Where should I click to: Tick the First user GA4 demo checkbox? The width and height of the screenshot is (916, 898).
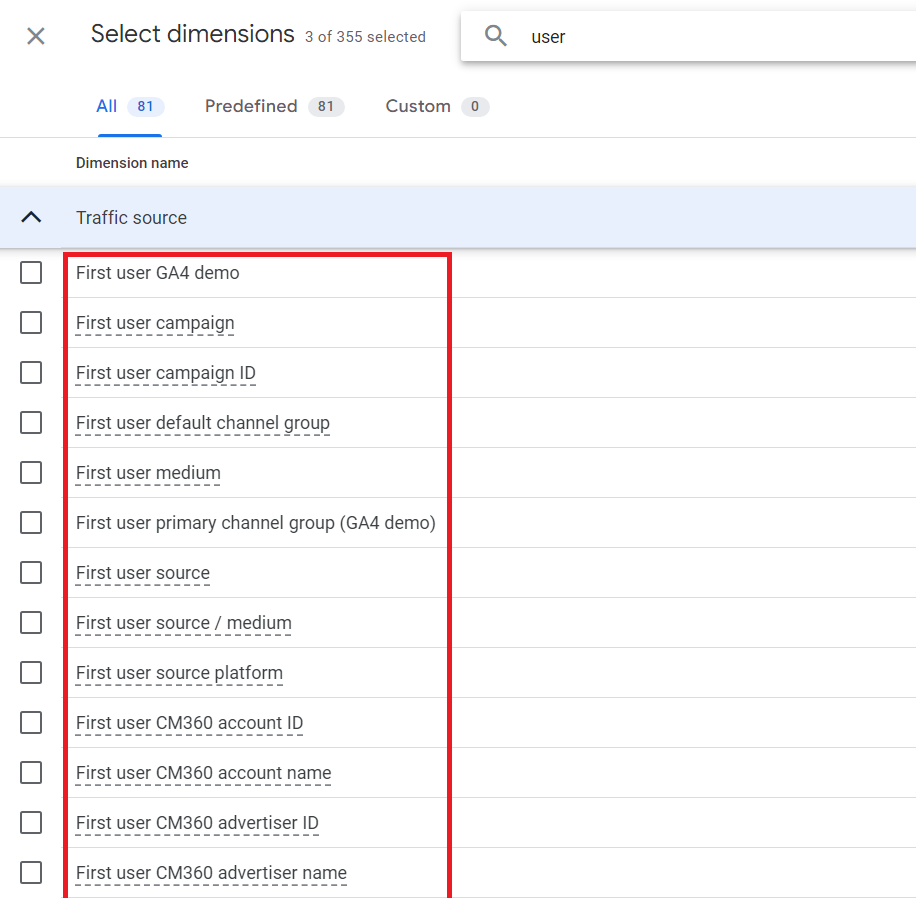coord(30,272)
